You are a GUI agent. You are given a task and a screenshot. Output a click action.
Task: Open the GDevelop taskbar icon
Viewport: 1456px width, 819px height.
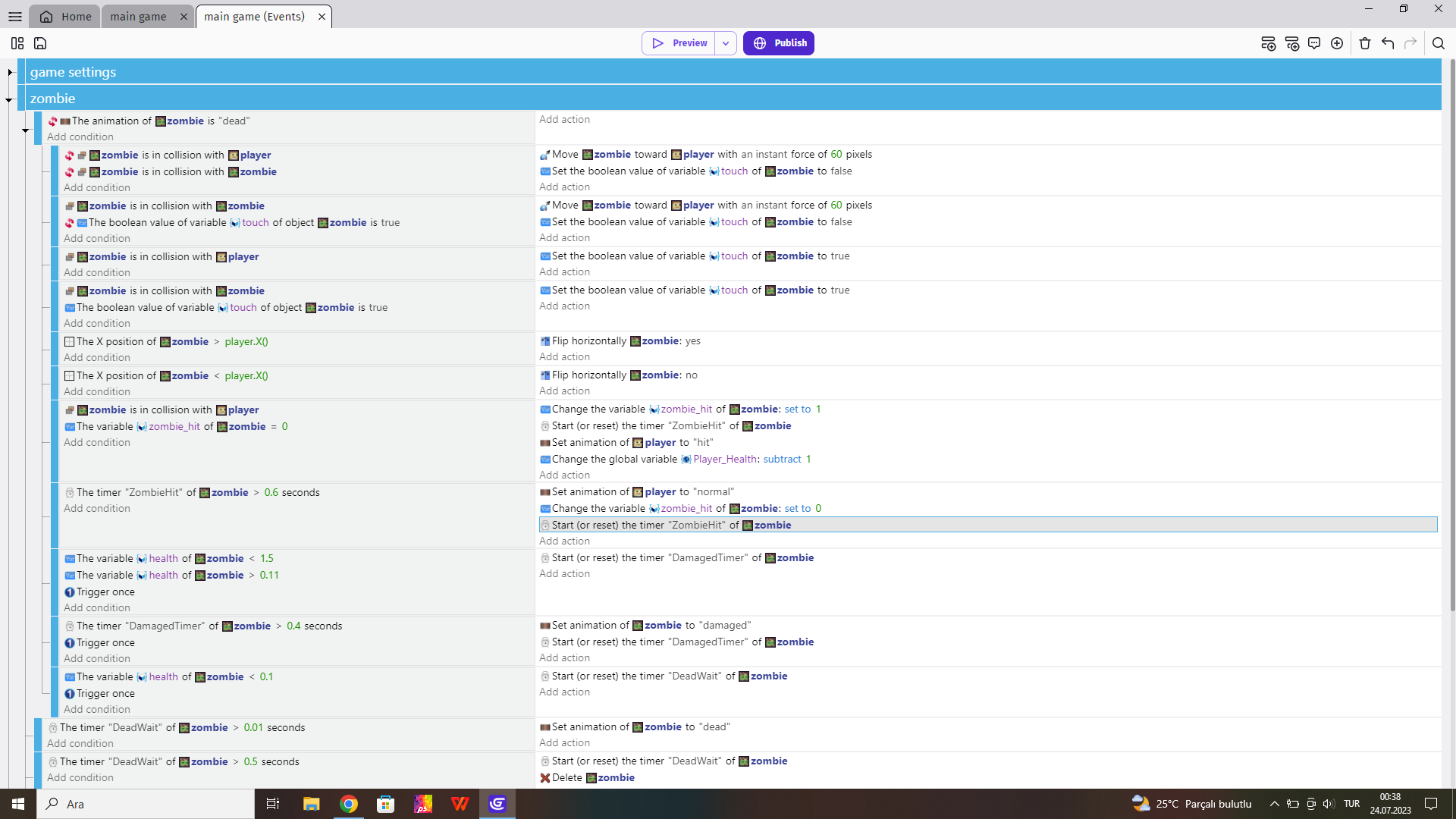(x=497, y=804)
